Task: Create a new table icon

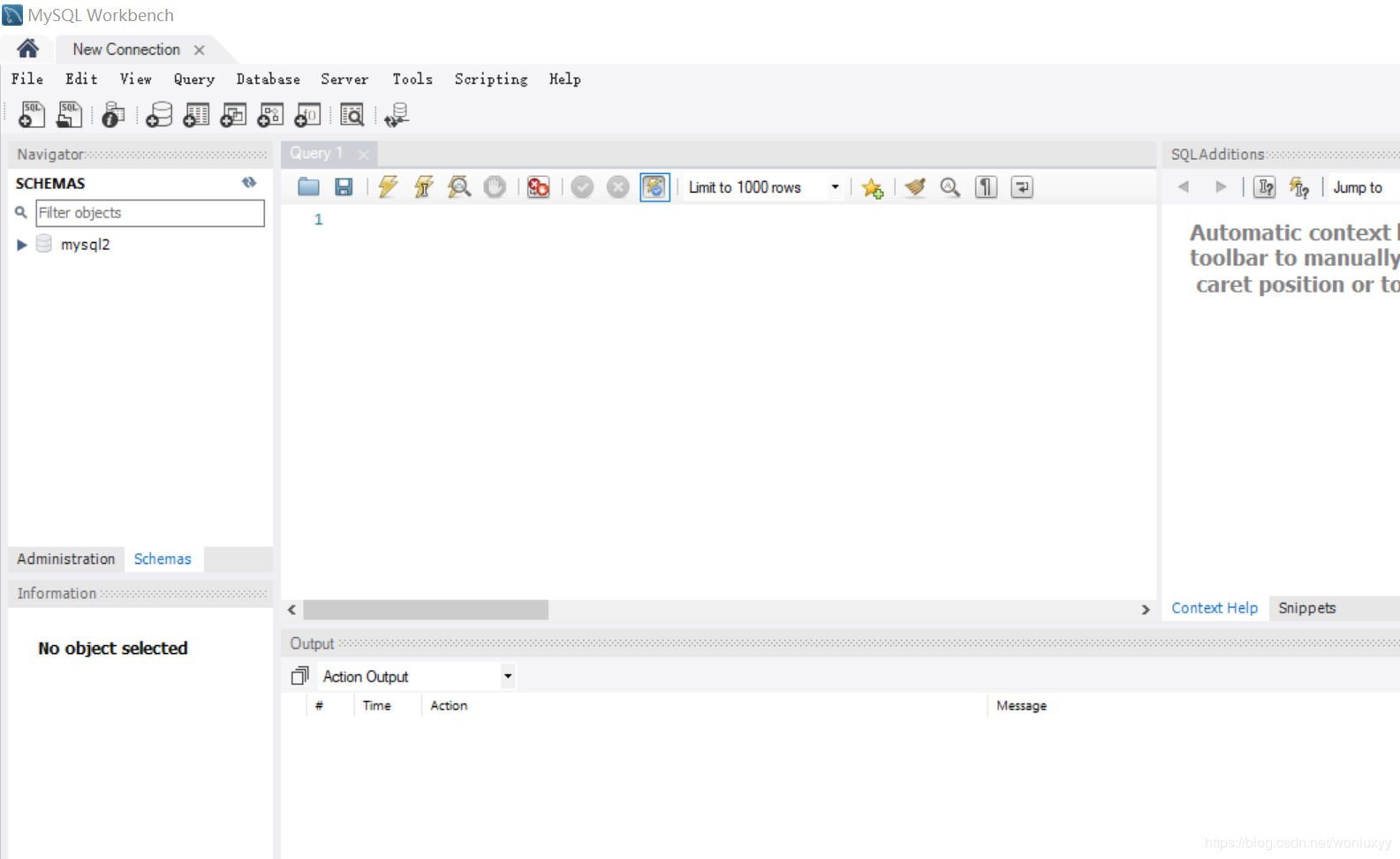Action: coord(196,115)
